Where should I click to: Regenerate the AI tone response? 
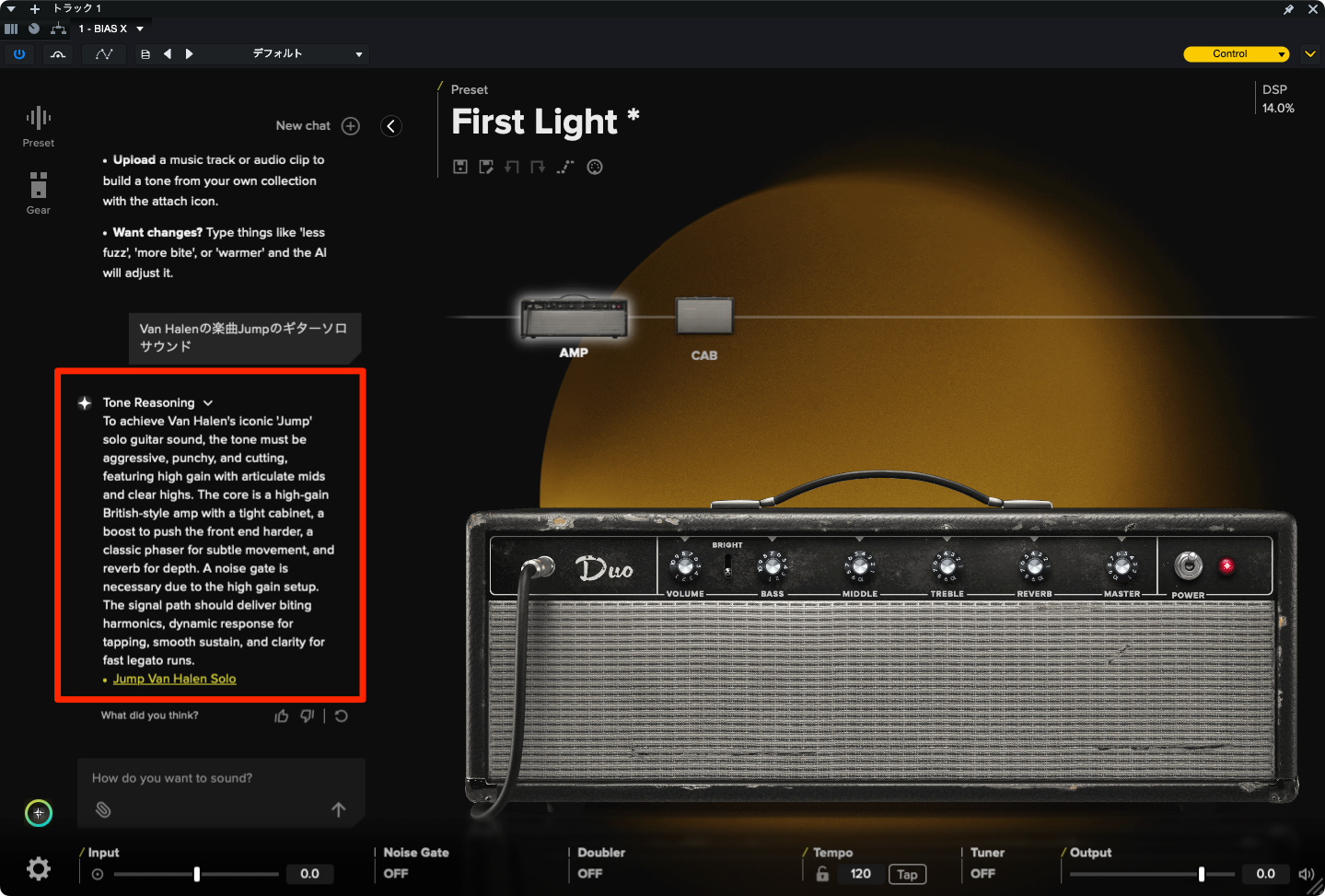[x=342, y=716]
